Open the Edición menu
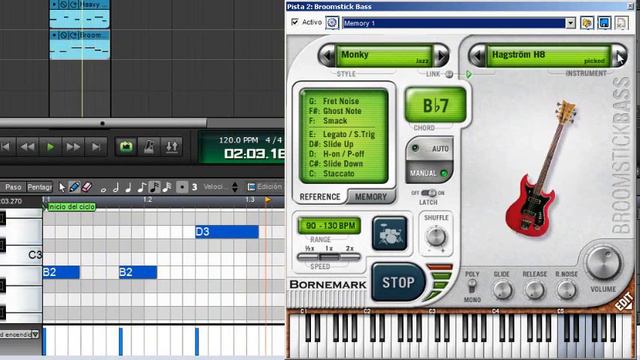The height and width of the screenshot is (360, 640). (264, 187)
